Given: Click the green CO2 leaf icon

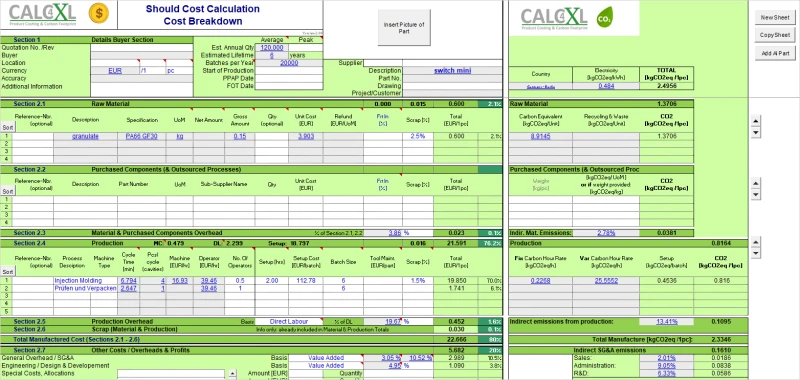Looking at the screenshot, I should click(x=605, y=17).
